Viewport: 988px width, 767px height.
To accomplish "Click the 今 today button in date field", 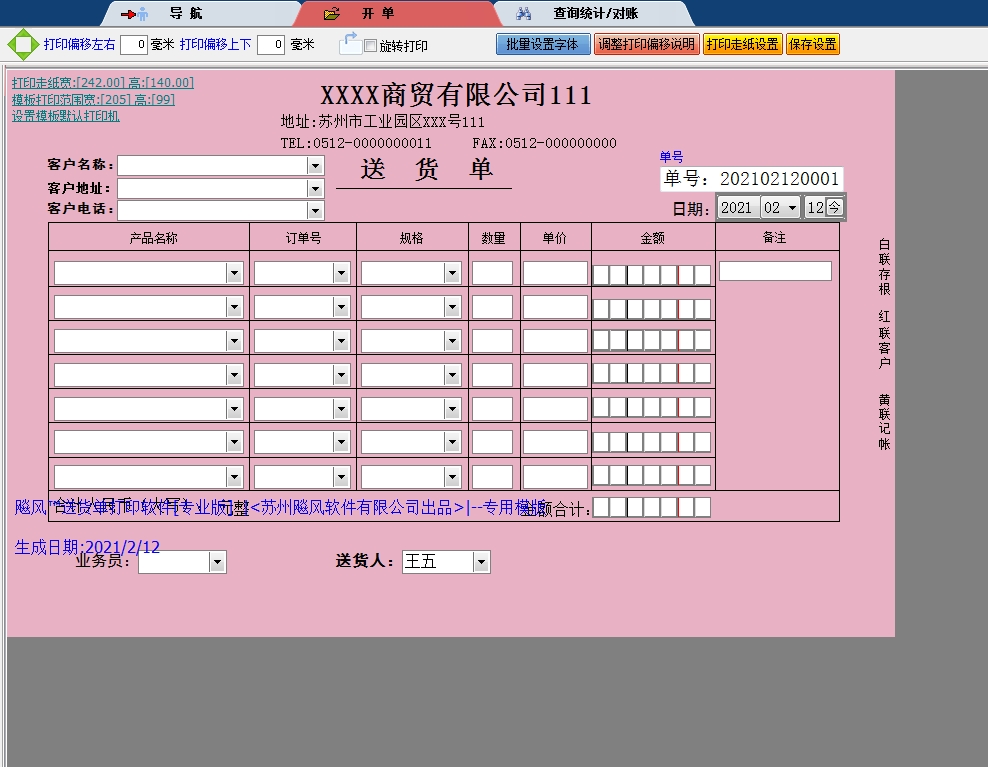I will point(834,207).
